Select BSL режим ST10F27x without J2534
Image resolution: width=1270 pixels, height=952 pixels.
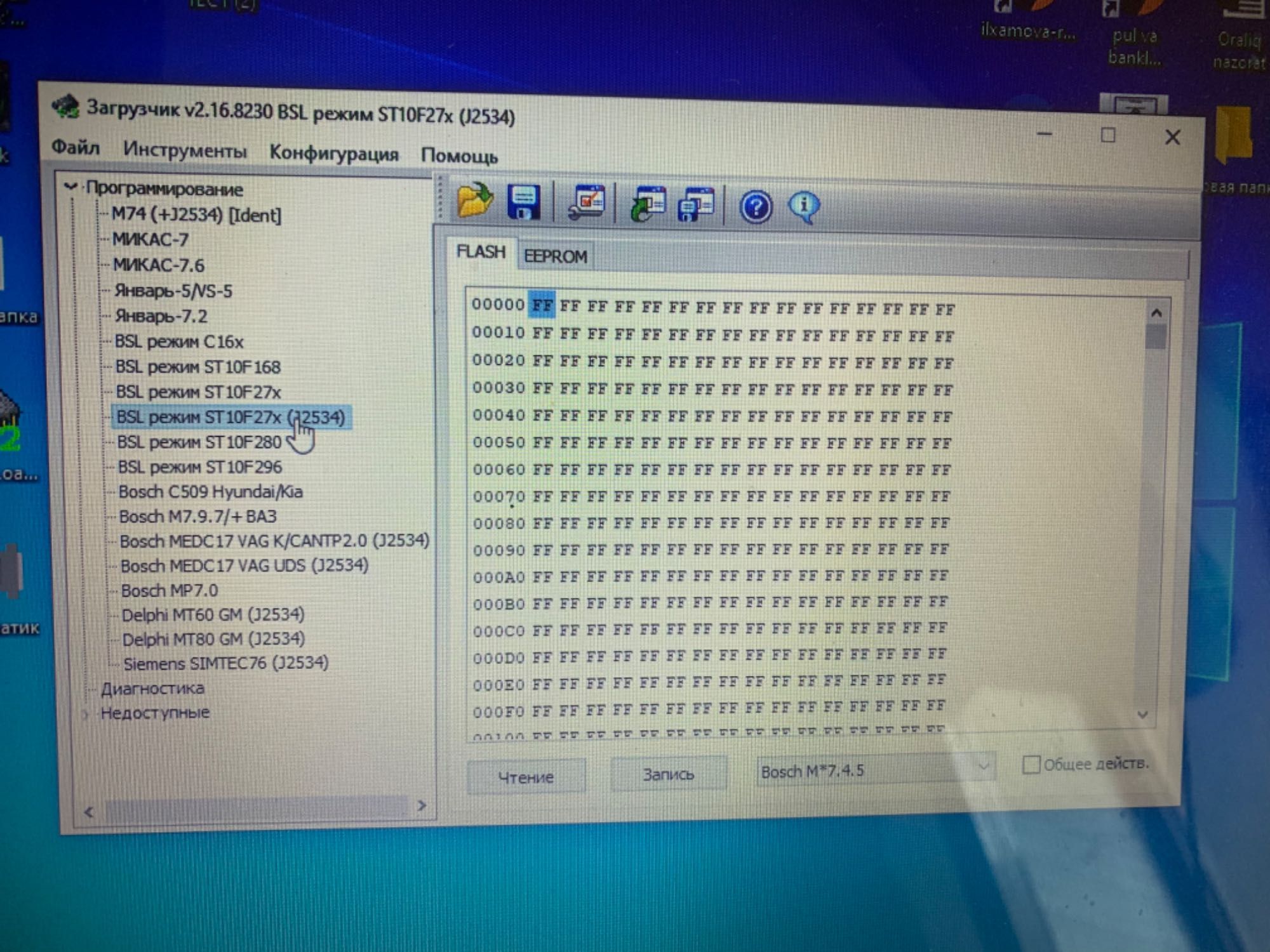(x=199, y=392)
